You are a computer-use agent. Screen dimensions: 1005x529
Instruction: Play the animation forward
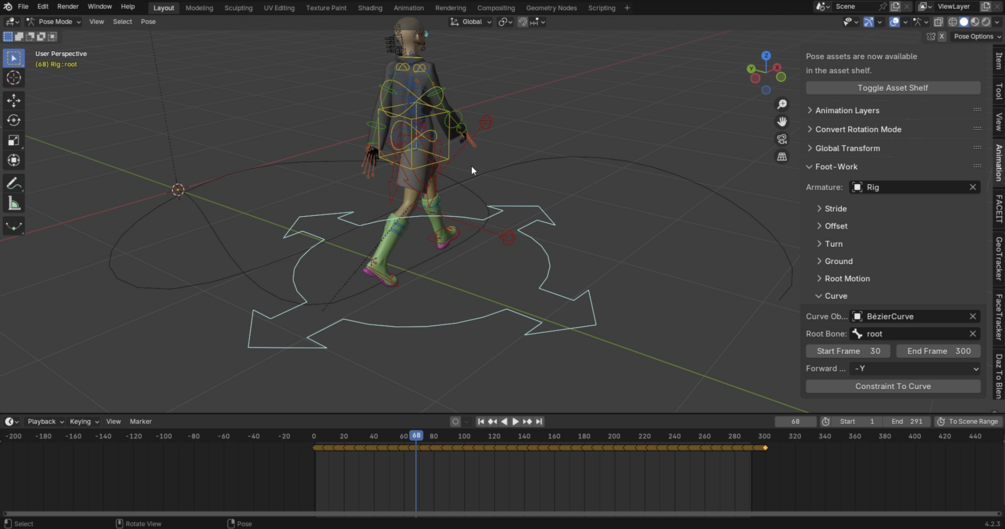point(515,422)
